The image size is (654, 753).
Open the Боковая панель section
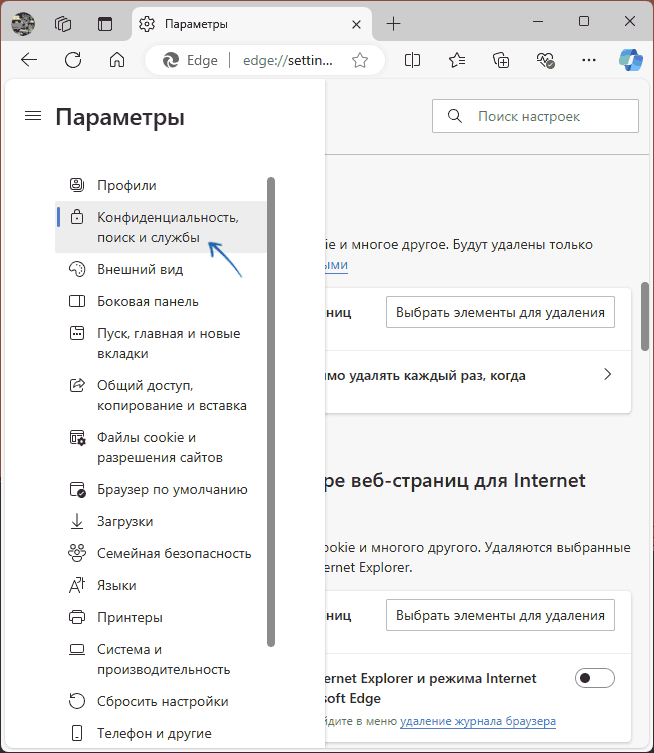tap(160, 301)
